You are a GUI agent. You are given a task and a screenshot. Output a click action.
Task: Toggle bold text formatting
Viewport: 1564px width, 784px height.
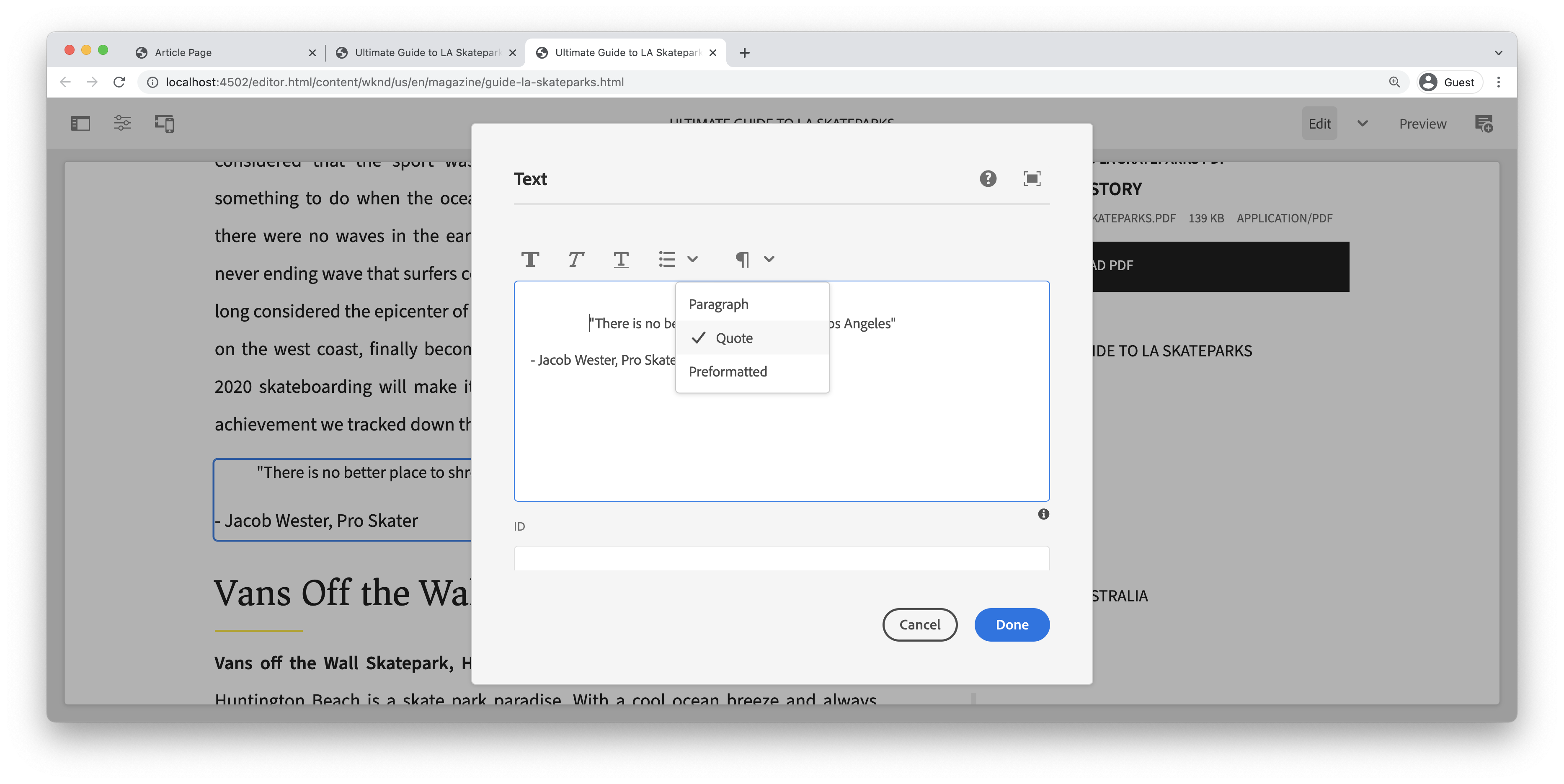coord(530,259)
